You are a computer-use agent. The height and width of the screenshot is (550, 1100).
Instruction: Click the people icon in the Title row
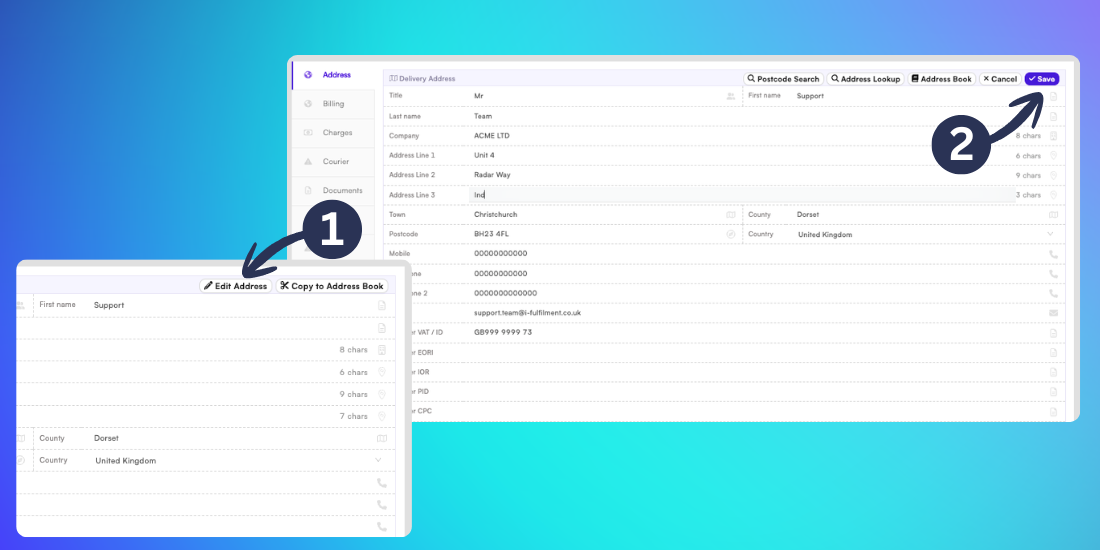[x=731, y=96]
